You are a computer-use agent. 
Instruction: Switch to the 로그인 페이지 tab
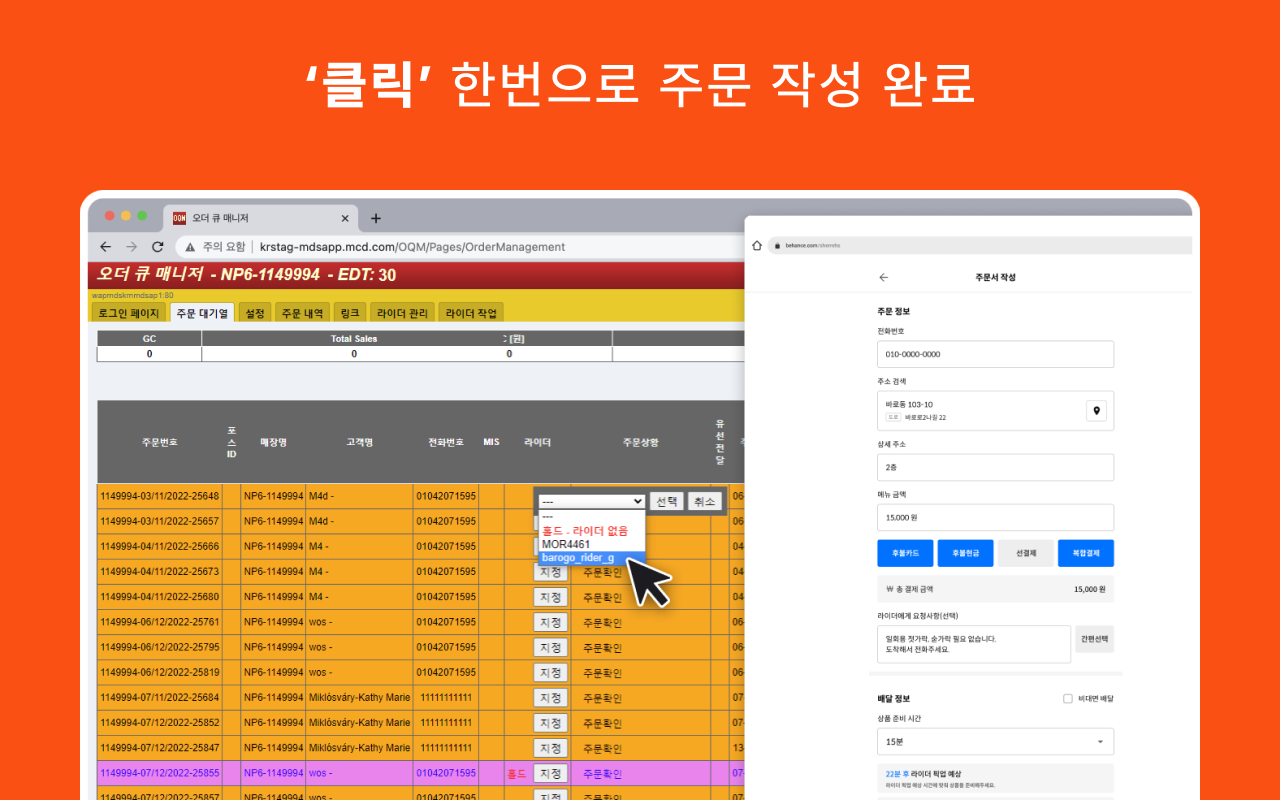[x=128, y=313]
